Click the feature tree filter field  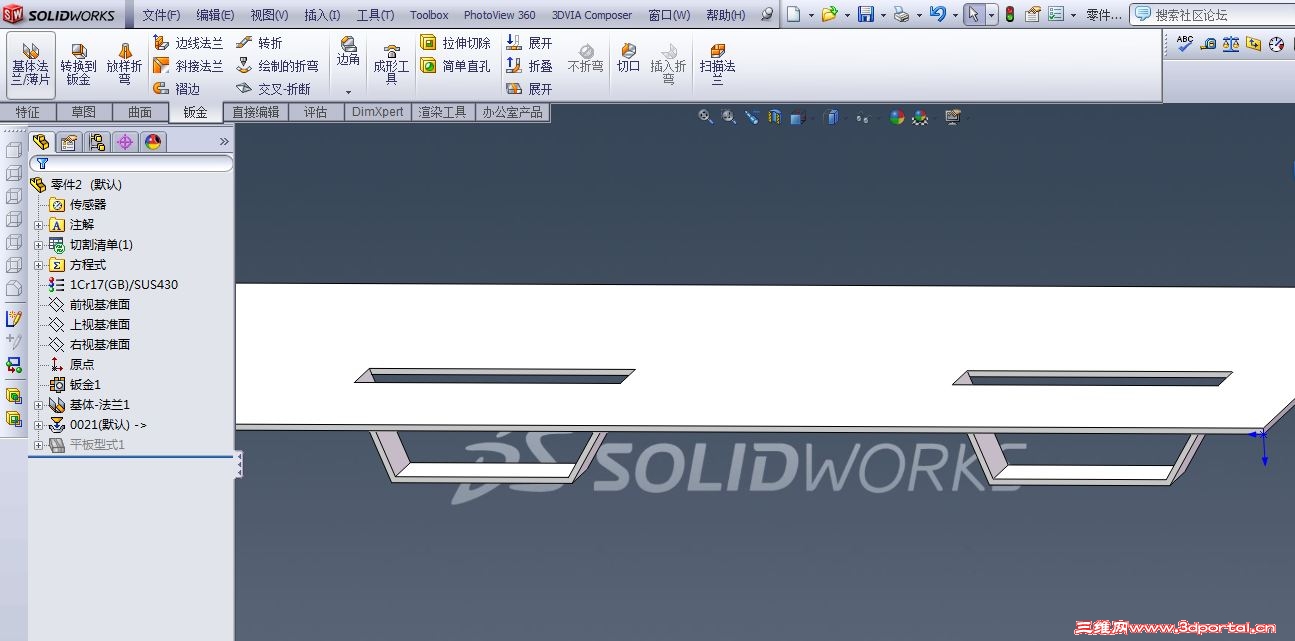pyautogui.click(x=132, y=163)
